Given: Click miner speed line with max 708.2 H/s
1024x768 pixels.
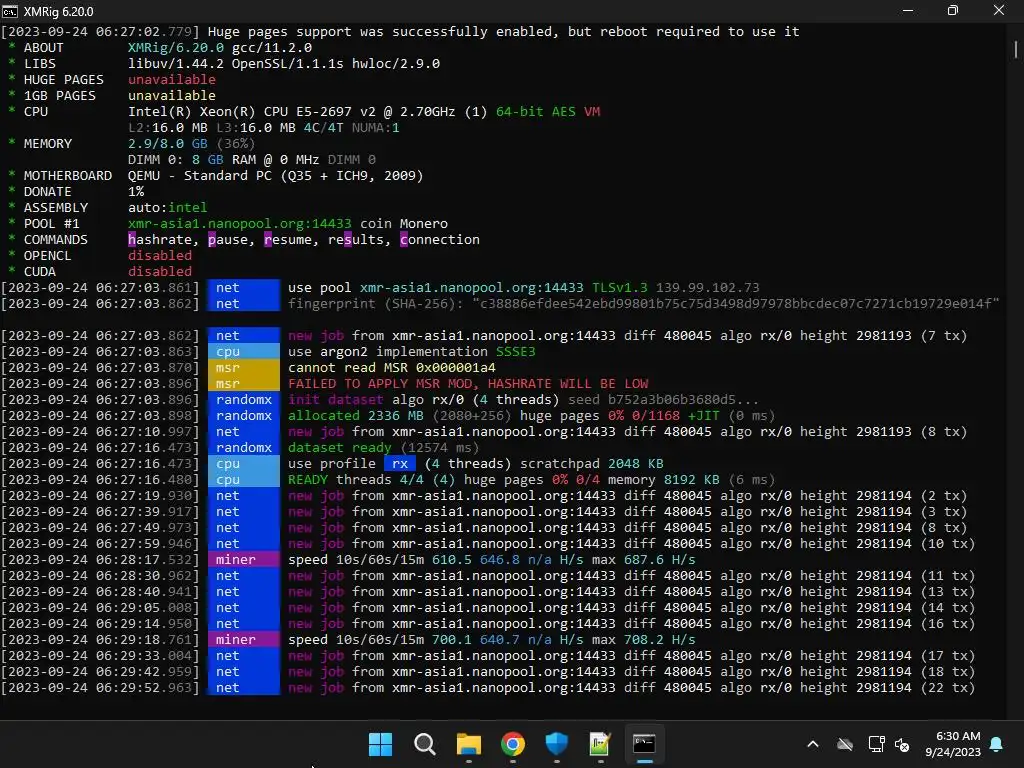Looking at the screenshot, I should tap(492, 639).
